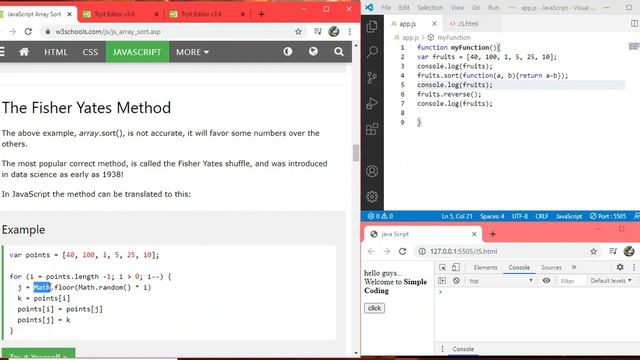Click profile avatar in the w3schools window
This screenshot has width=640, height=360.
(333, 31)
